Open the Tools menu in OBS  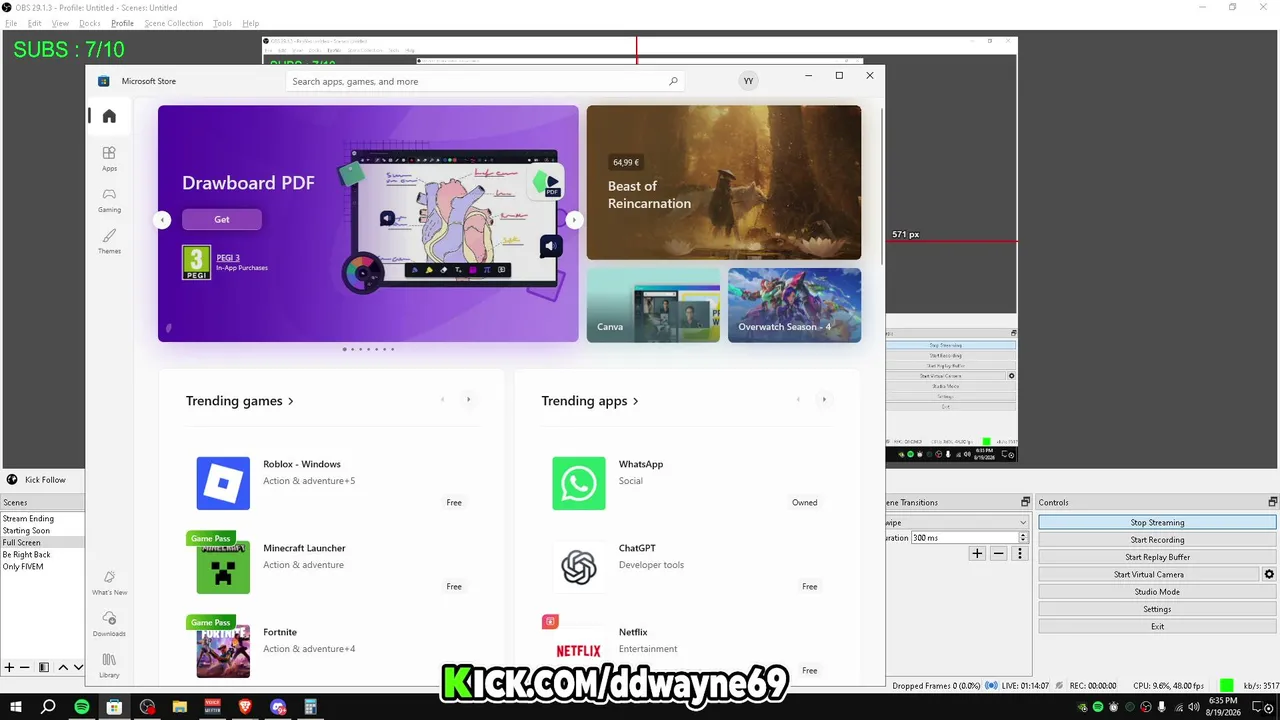222,23
